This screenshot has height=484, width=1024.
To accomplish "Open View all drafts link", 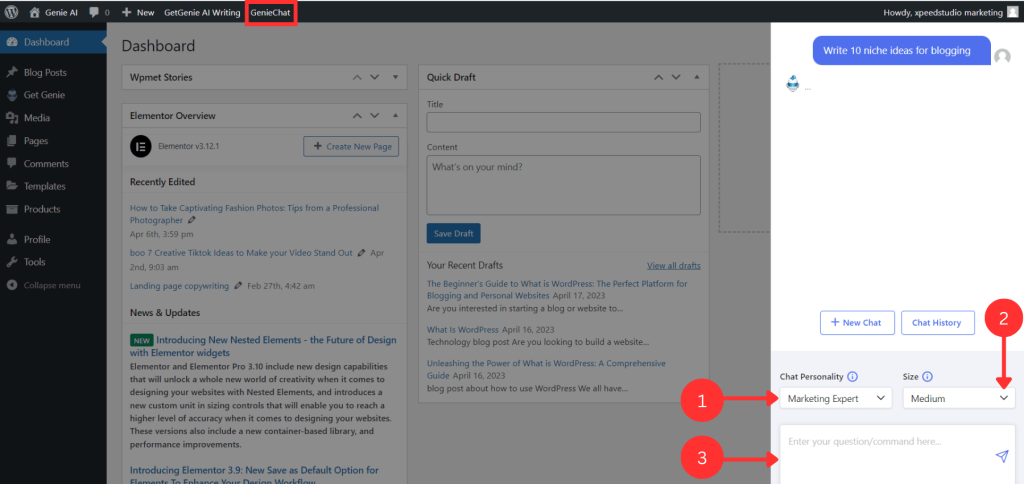I will 674,266.
